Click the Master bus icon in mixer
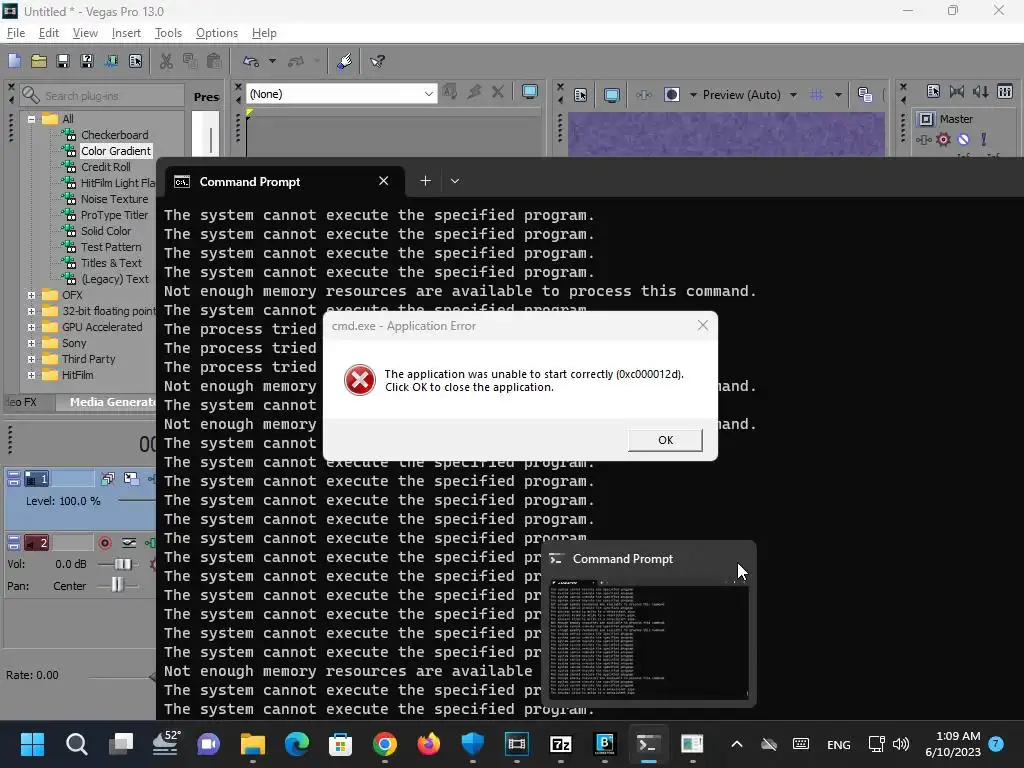This screenshot has width=1024, height=768. click(x=926, y=119)
